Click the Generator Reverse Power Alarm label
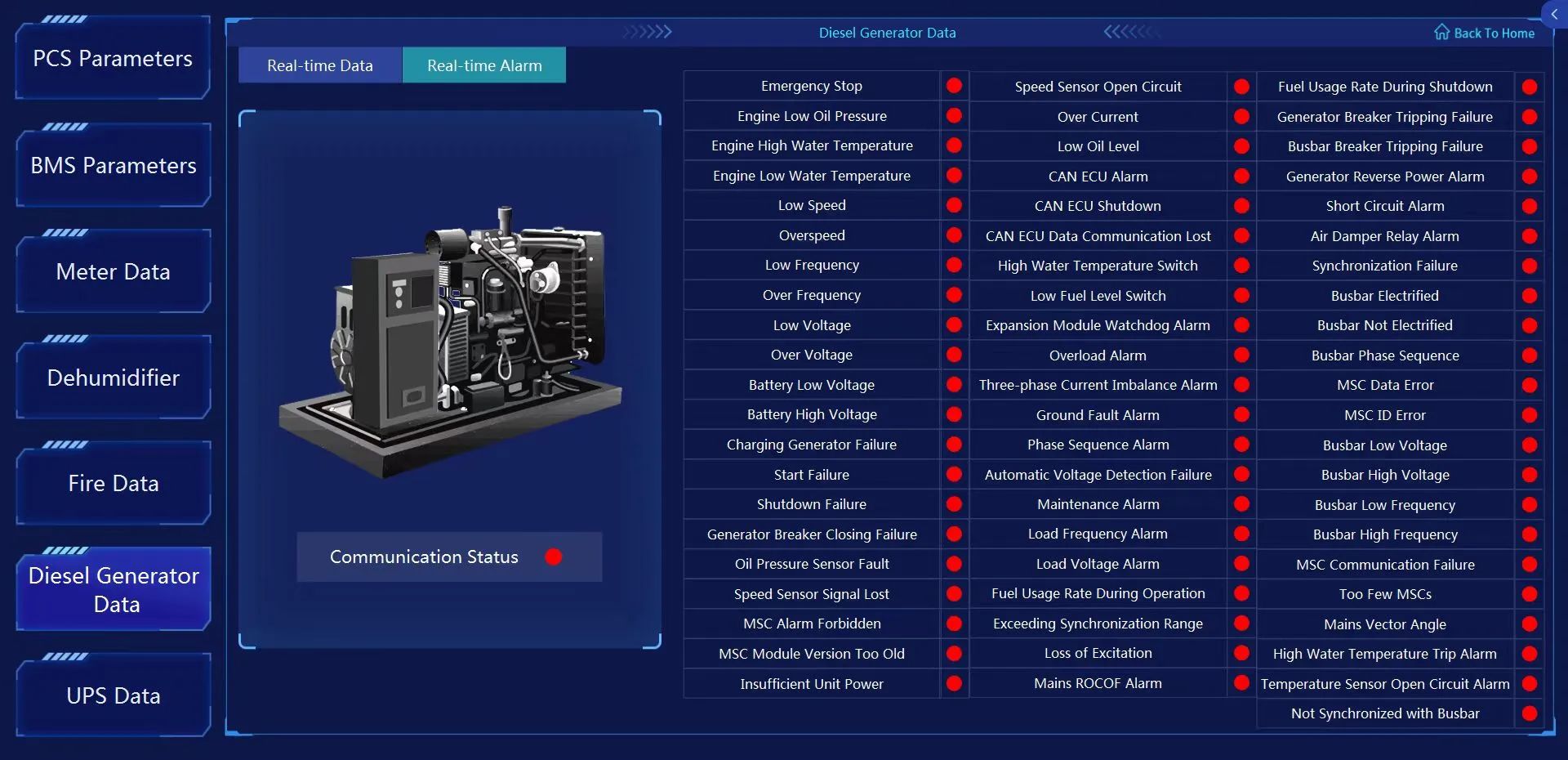This screenshot has height=760, width=1568. [1385, 177]
